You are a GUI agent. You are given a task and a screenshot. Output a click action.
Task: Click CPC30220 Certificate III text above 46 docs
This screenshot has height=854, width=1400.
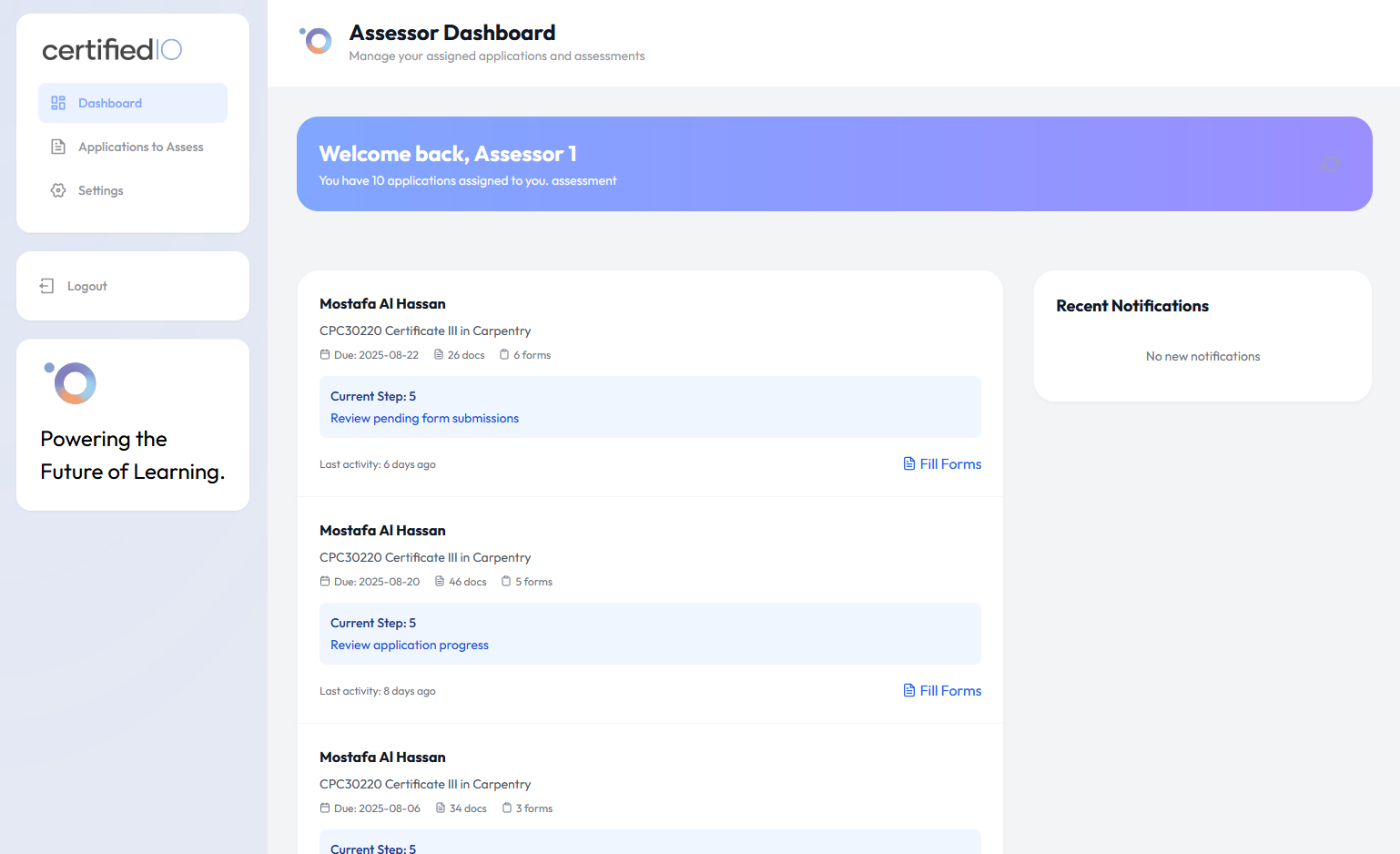[425, 558]
